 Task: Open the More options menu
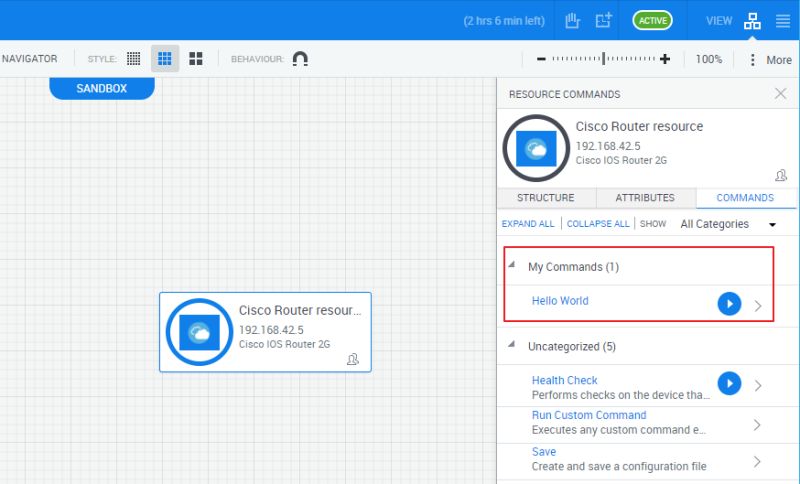point(771,60)
